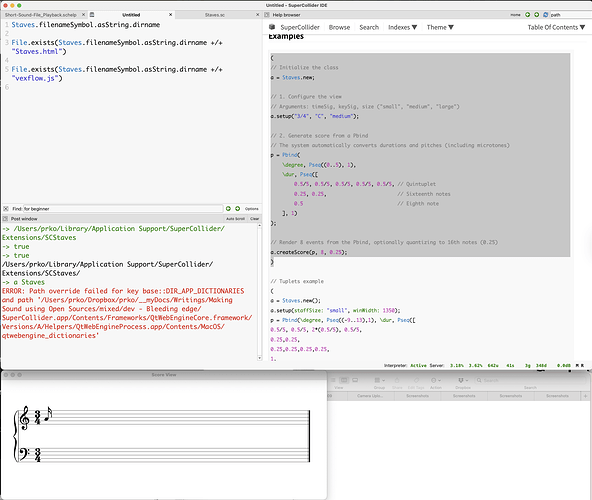Click the Post window dock panel icon
Image resolution: width=592 pixels, height=500 pixels.
point(5,219)
